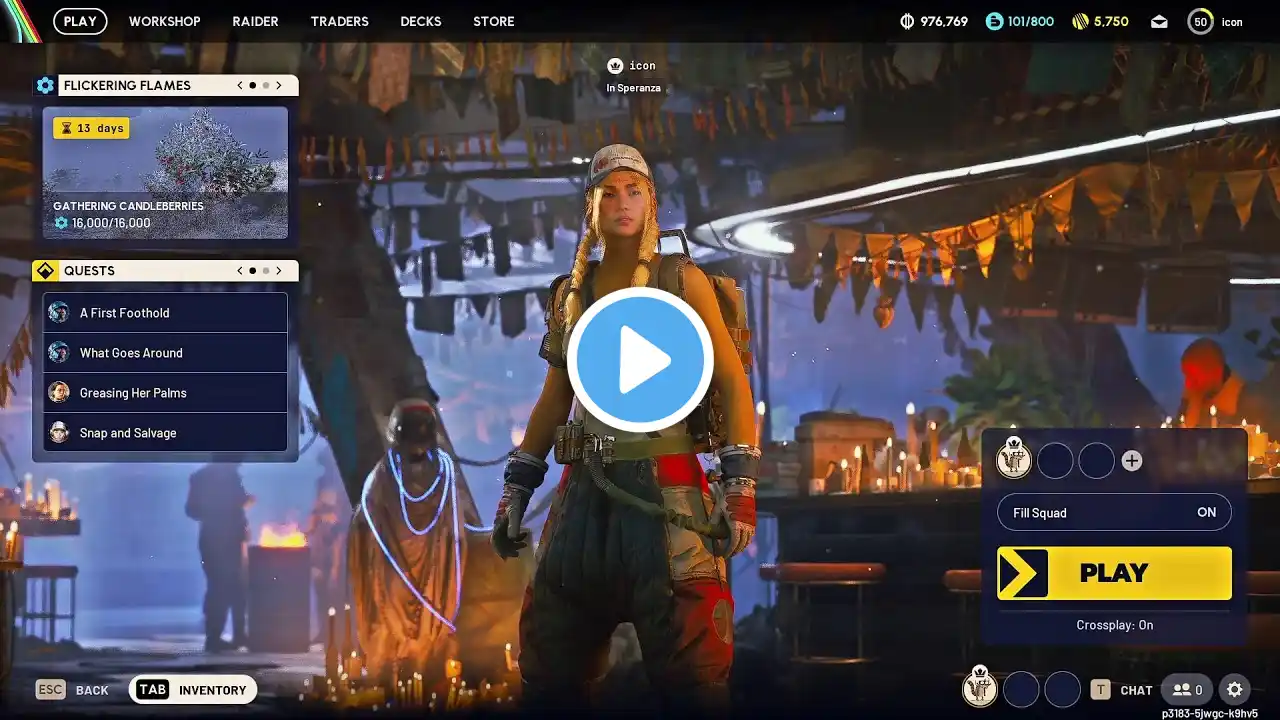Viewport: 1280px width, 720px height.
Task: Click the player name icon beside level badge
Action: 1232,22
